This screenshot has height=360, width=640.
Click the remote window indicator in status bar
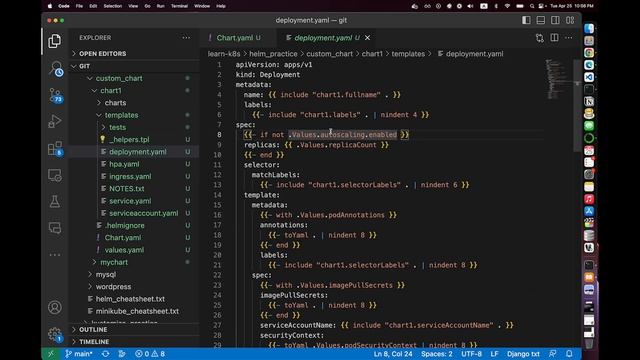point(51,354)
